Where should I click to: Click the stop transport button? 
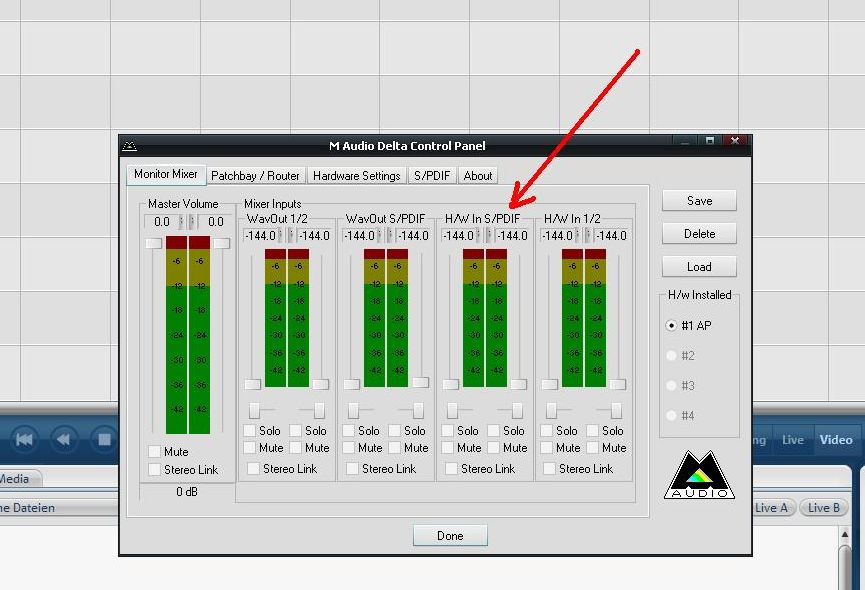click(x=104, y=439)
